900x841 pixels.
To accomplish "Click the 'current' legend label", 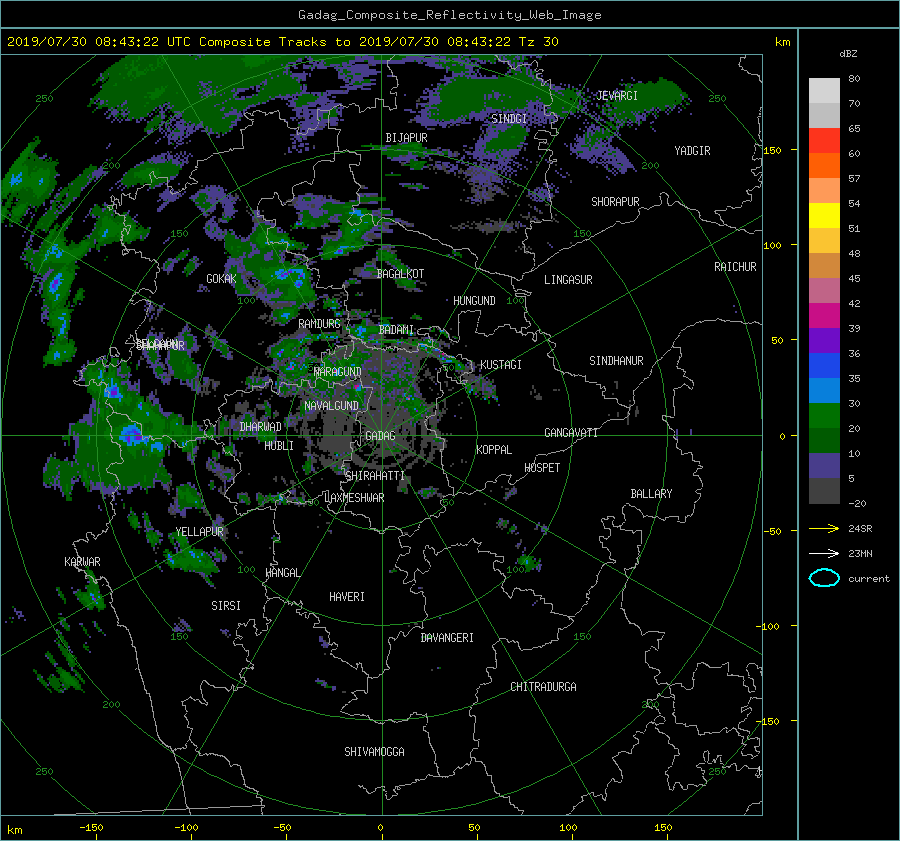I will coord(869,579).
